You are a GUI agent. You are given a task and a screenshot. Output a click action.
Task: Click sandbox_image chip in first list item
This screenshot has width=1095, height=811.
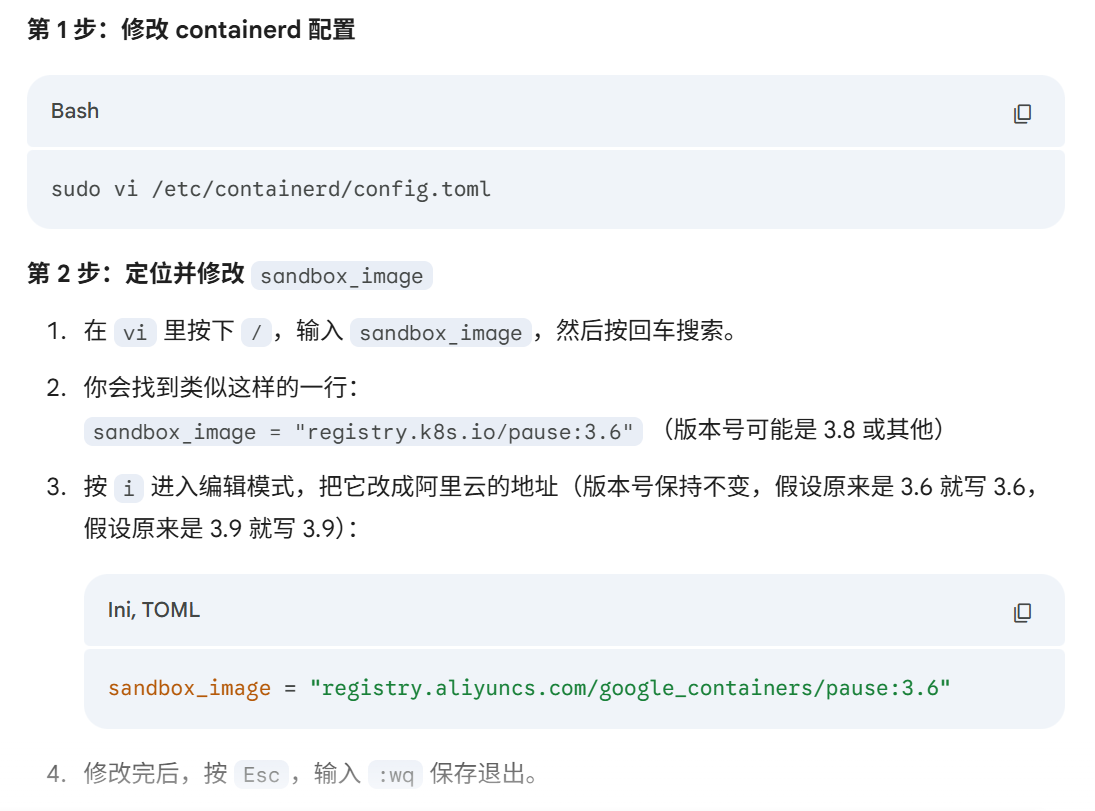(x=441, y=333)
